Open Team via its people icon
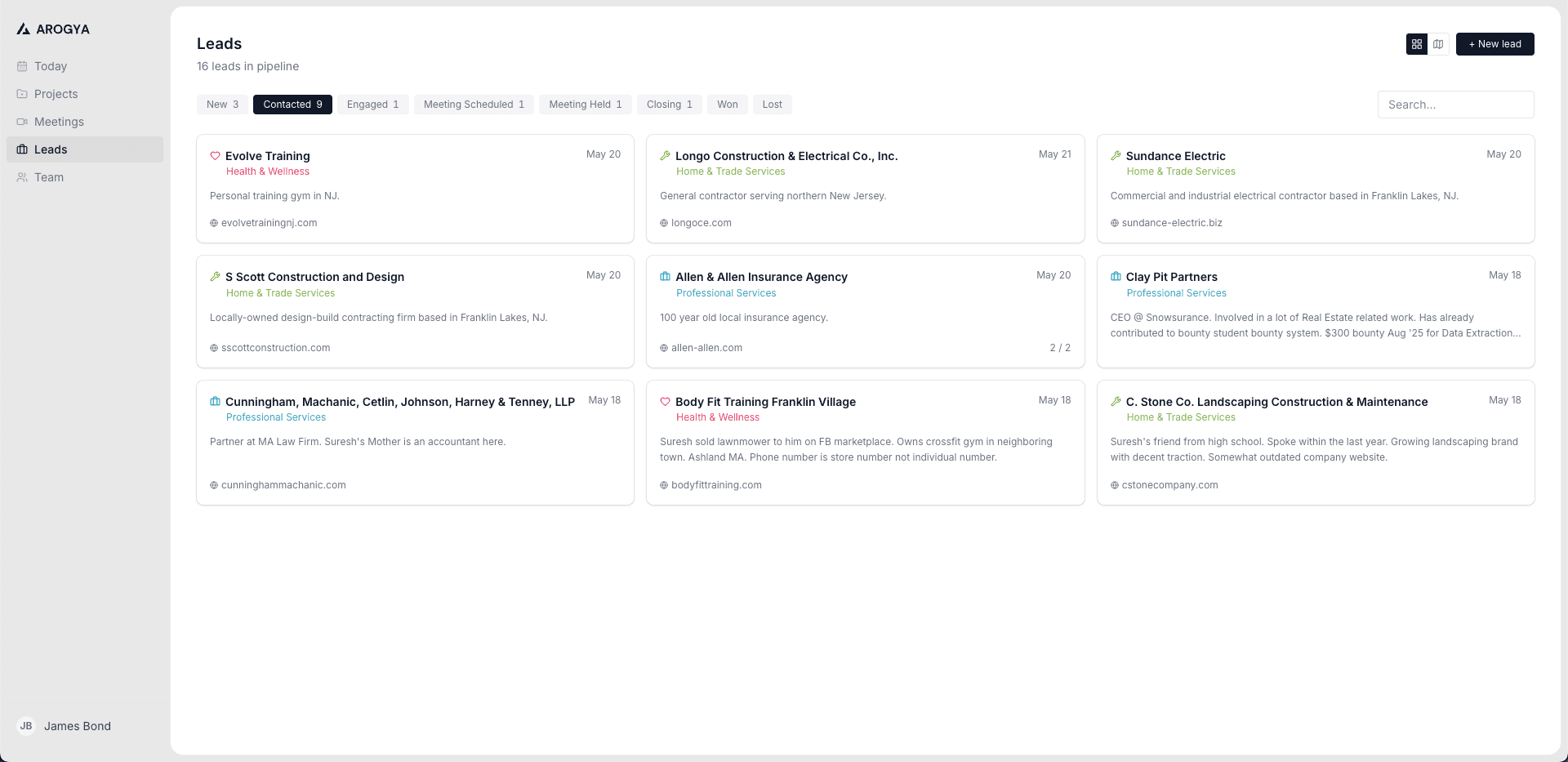Image resolution: width=1568 pixels, height=762 pixels. tap(22, 177)
